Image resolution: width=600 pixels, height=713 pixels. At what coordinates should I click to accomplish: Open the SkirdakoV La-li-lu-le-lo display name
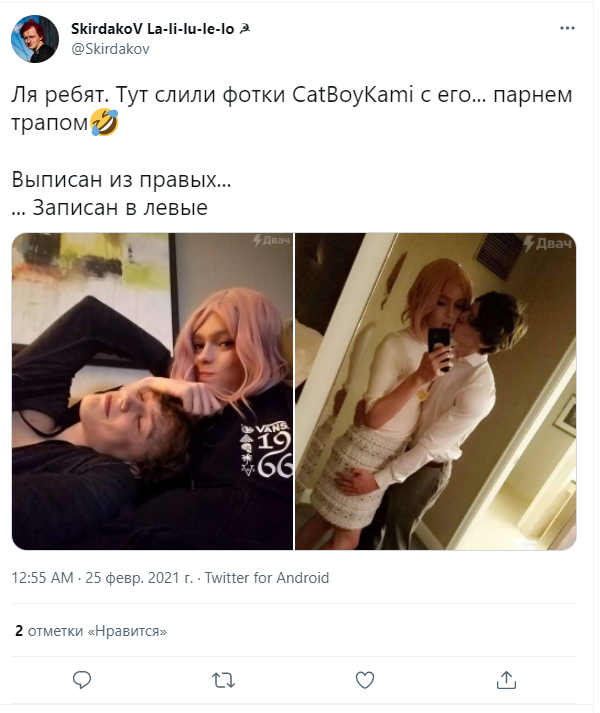[152, 29]
